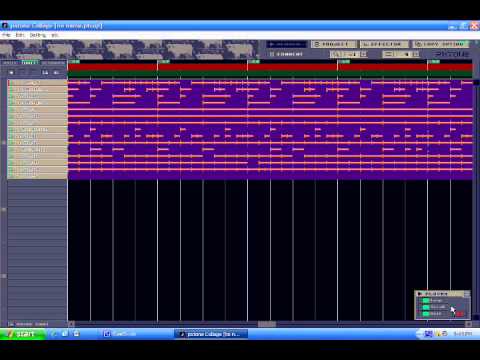
Task: Toggle the second green switch in the player panel
Action: pyautogui.click(x=426, y=307)
